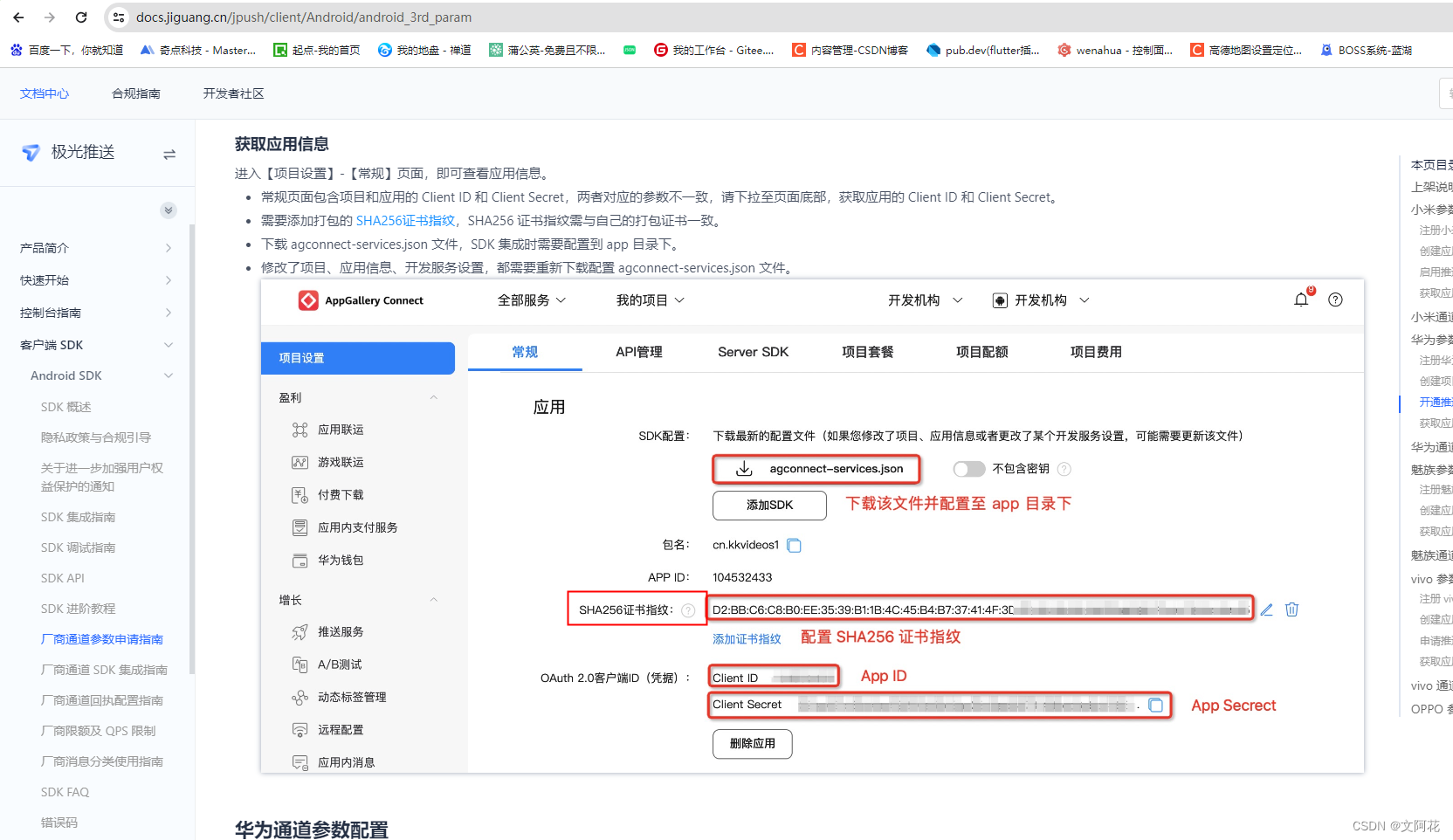Delete SHA256 fingerprint trash icon
This screenshot has height=840, width=1453.
pos(1292,609)
